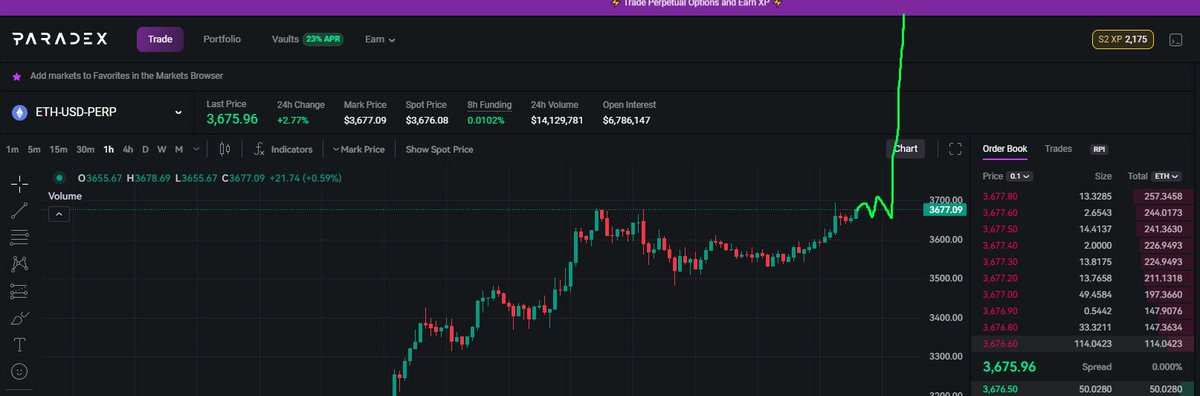The width and height of the screenshot is (1200, 396).
Task: Go to Portfolio page
Action: 222,40
